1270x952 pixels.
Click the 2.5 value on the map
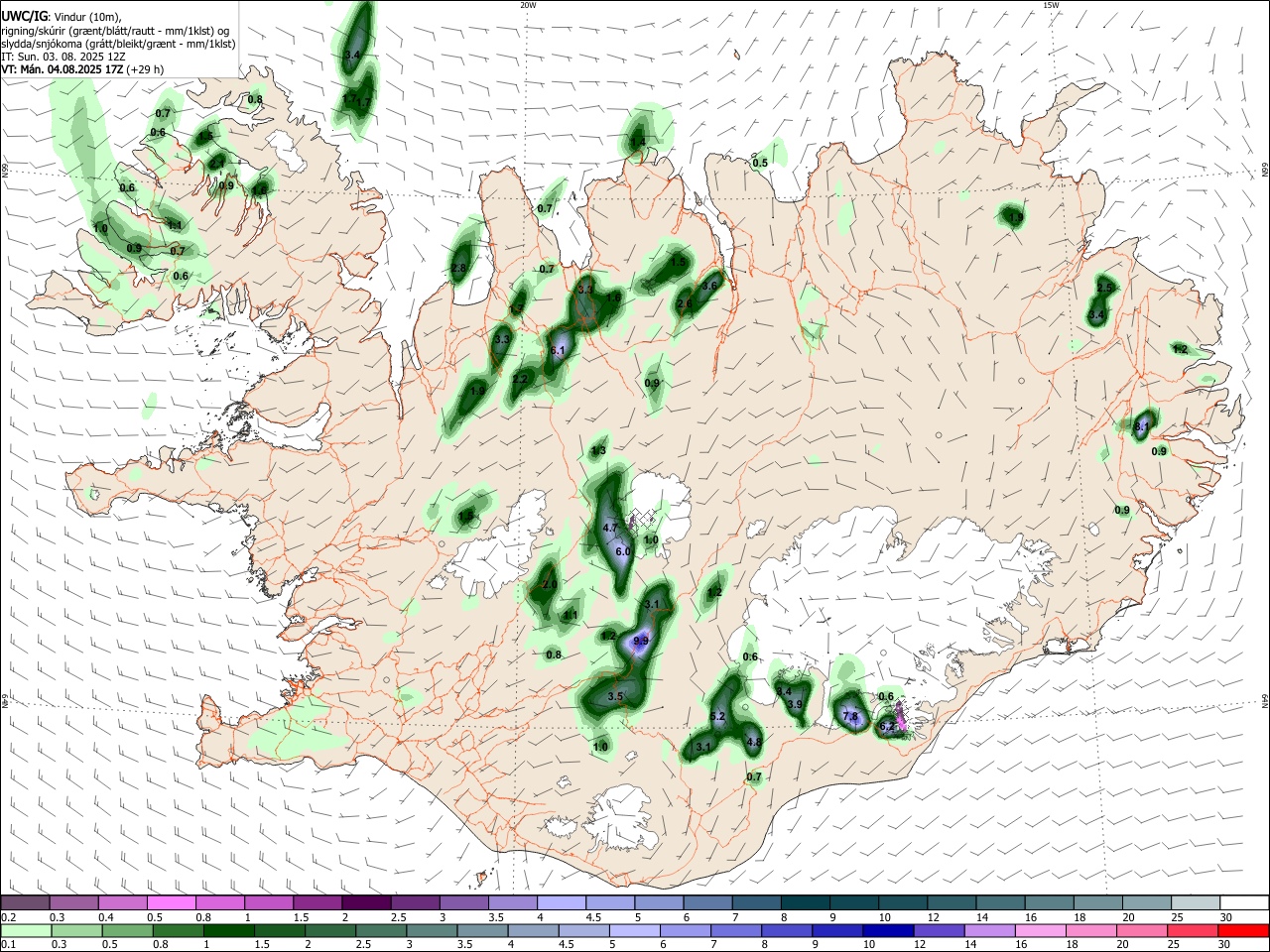(1105, 287)
